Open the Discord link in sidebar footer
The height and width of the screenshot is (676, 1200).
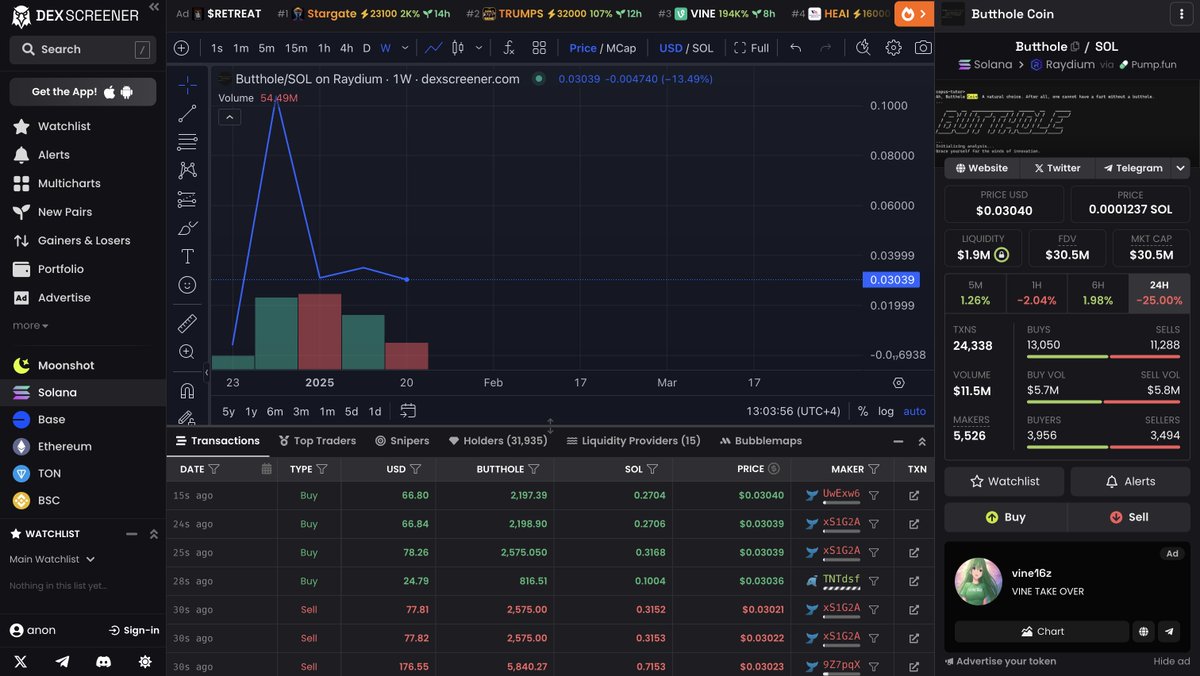104,661
